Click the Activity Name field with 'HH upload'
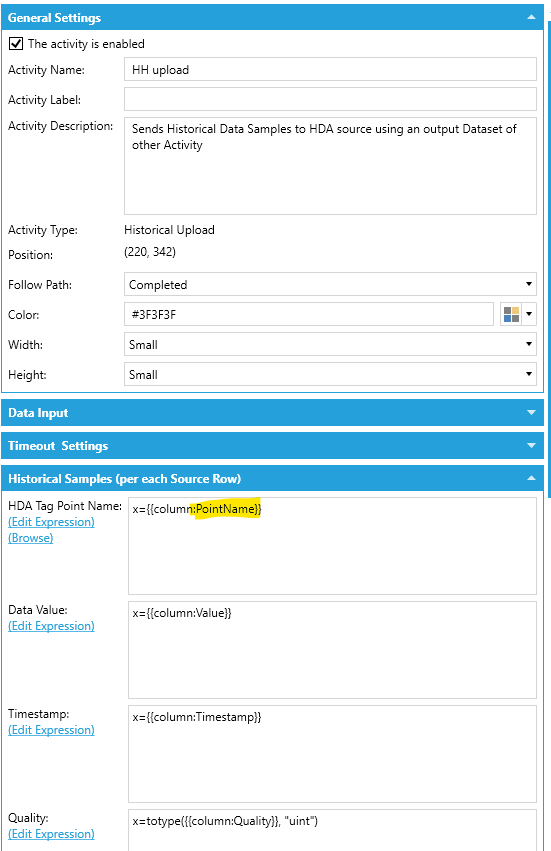The width and height of the screenshot is (551, 851). coord(330,69)
